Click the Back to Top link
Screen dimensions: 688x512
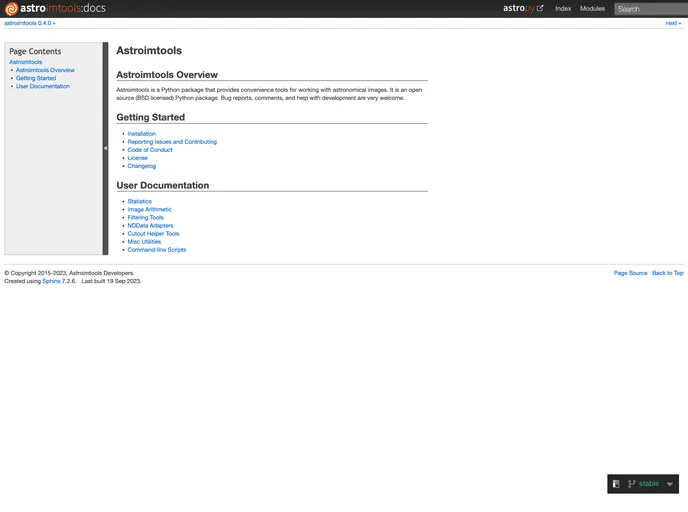[x=667, y=273]
